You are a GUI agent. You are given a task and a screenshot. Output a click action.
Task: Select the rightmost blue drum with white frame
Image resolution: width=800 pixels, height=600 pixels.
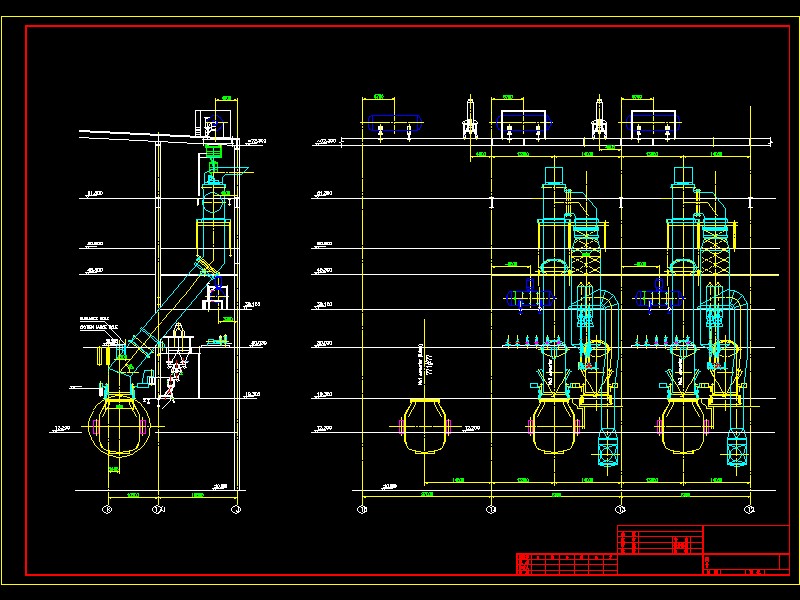(x=653, y=124)
